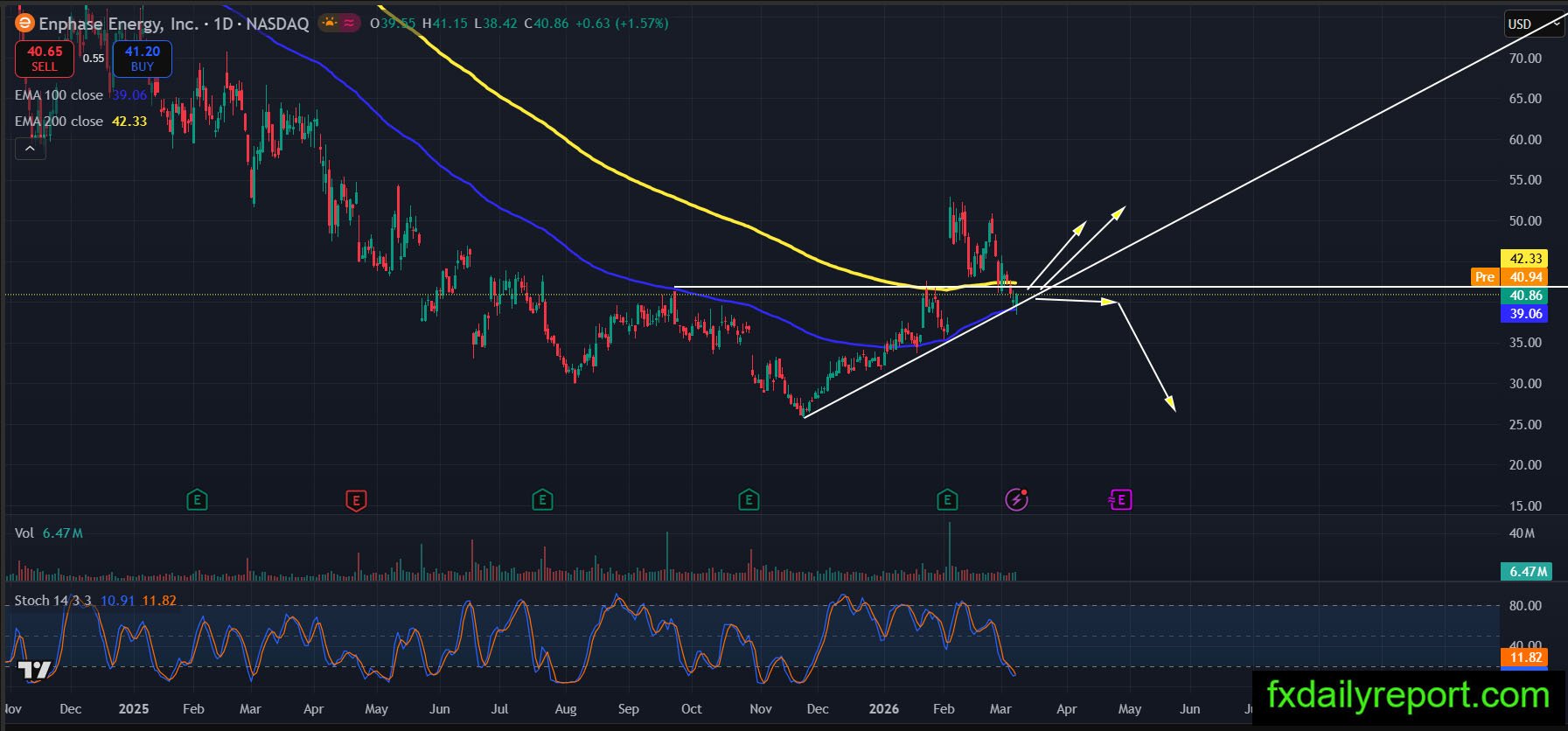This screenshot has width=1568, height=731.
Task: Open the red earnings marker near late April 2025
Action: tap(356, 500)
